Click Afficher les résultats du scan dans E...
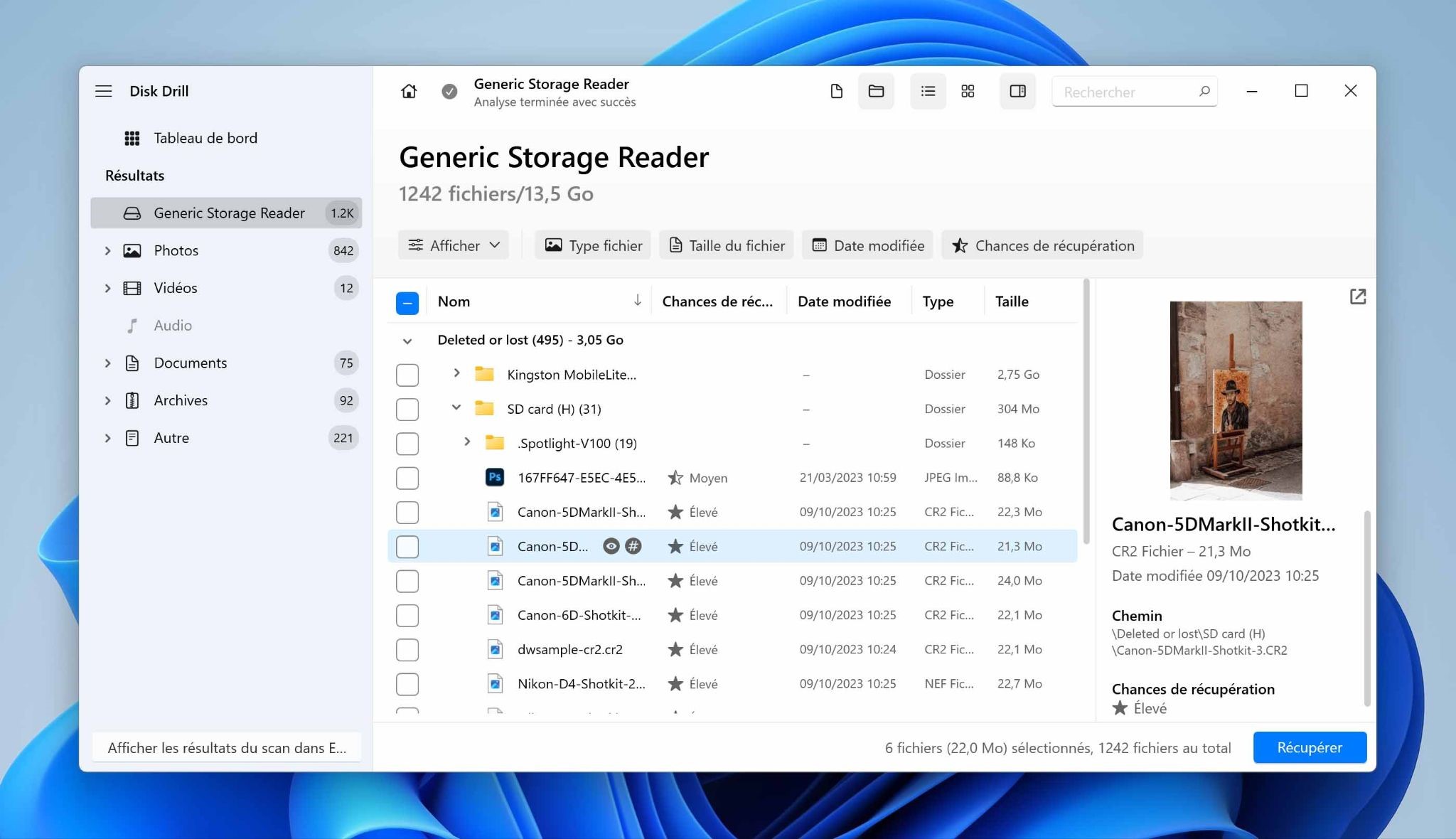This screenshot has height=839, width=1456. (x=227, y=747)
